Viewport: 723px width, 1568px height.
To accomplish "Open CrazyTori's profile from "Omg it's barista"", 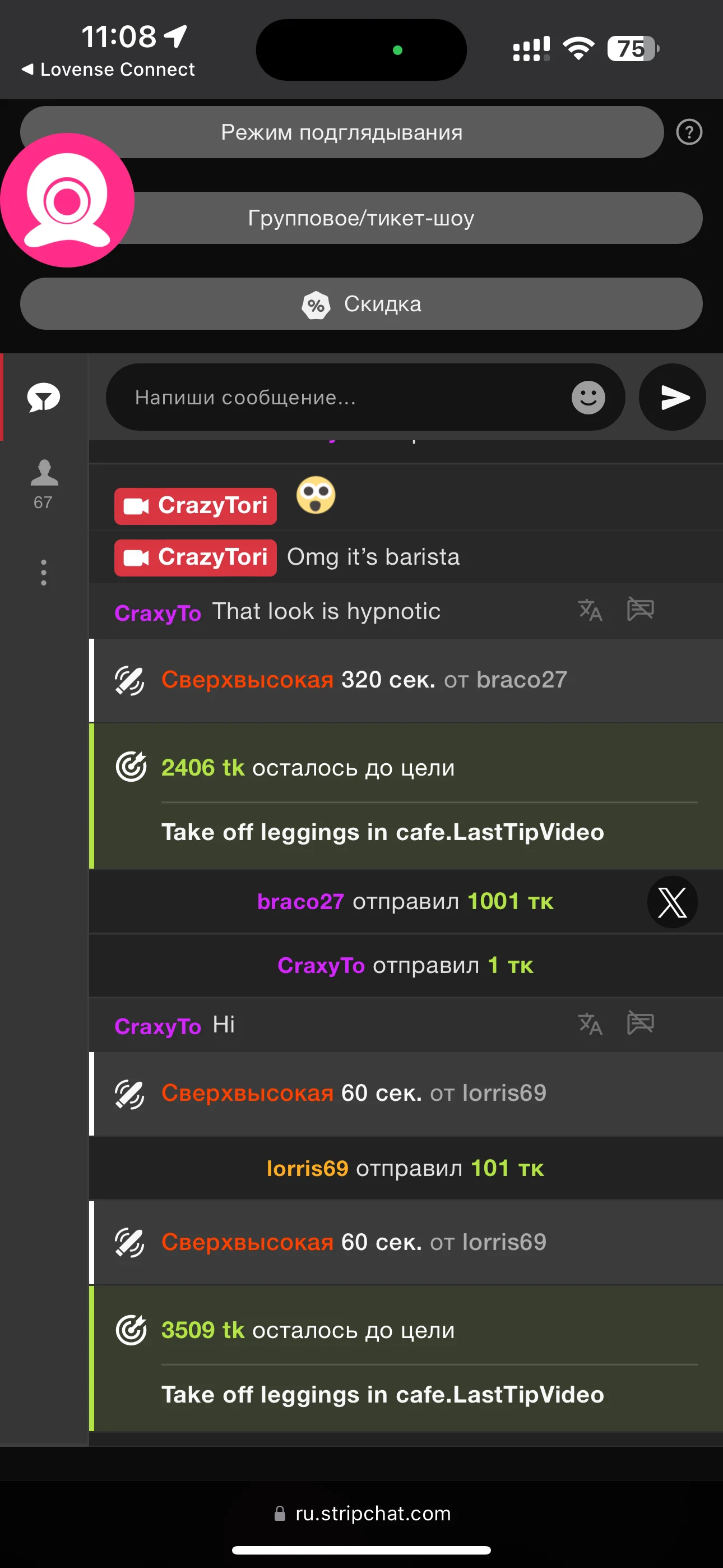I will click(x=196, y=557).
